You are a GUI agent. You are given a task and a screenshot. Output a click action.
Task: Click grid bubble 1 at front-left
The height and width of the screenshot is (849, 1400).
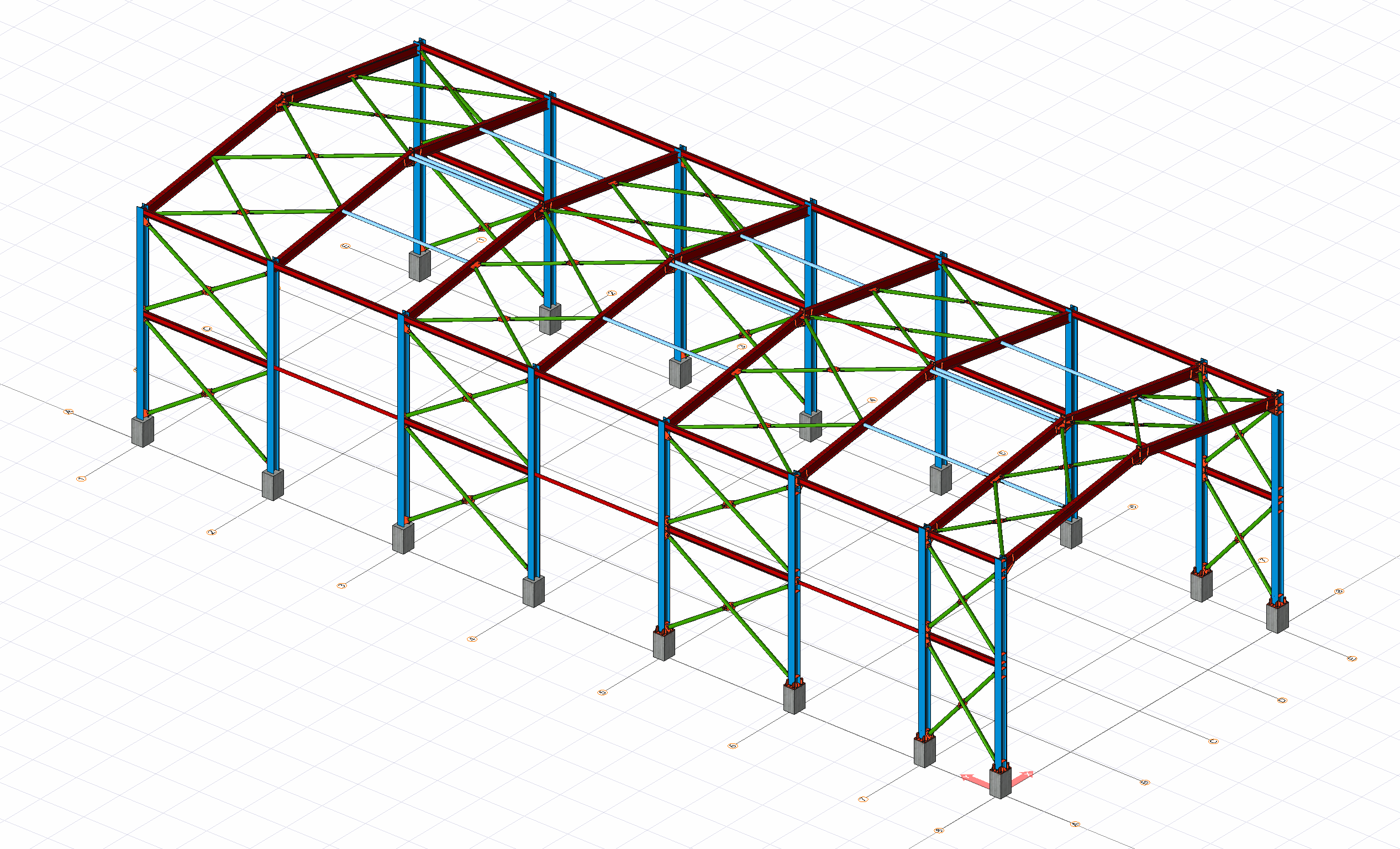pos(81,479)
